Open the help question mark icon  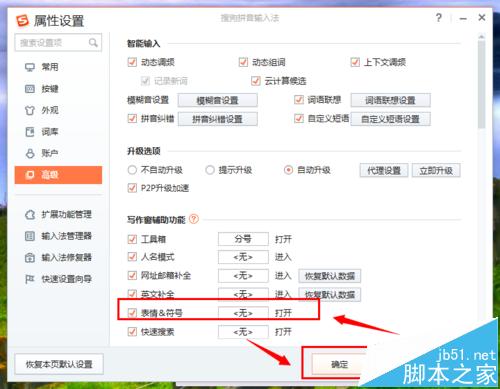click(439, 18)
